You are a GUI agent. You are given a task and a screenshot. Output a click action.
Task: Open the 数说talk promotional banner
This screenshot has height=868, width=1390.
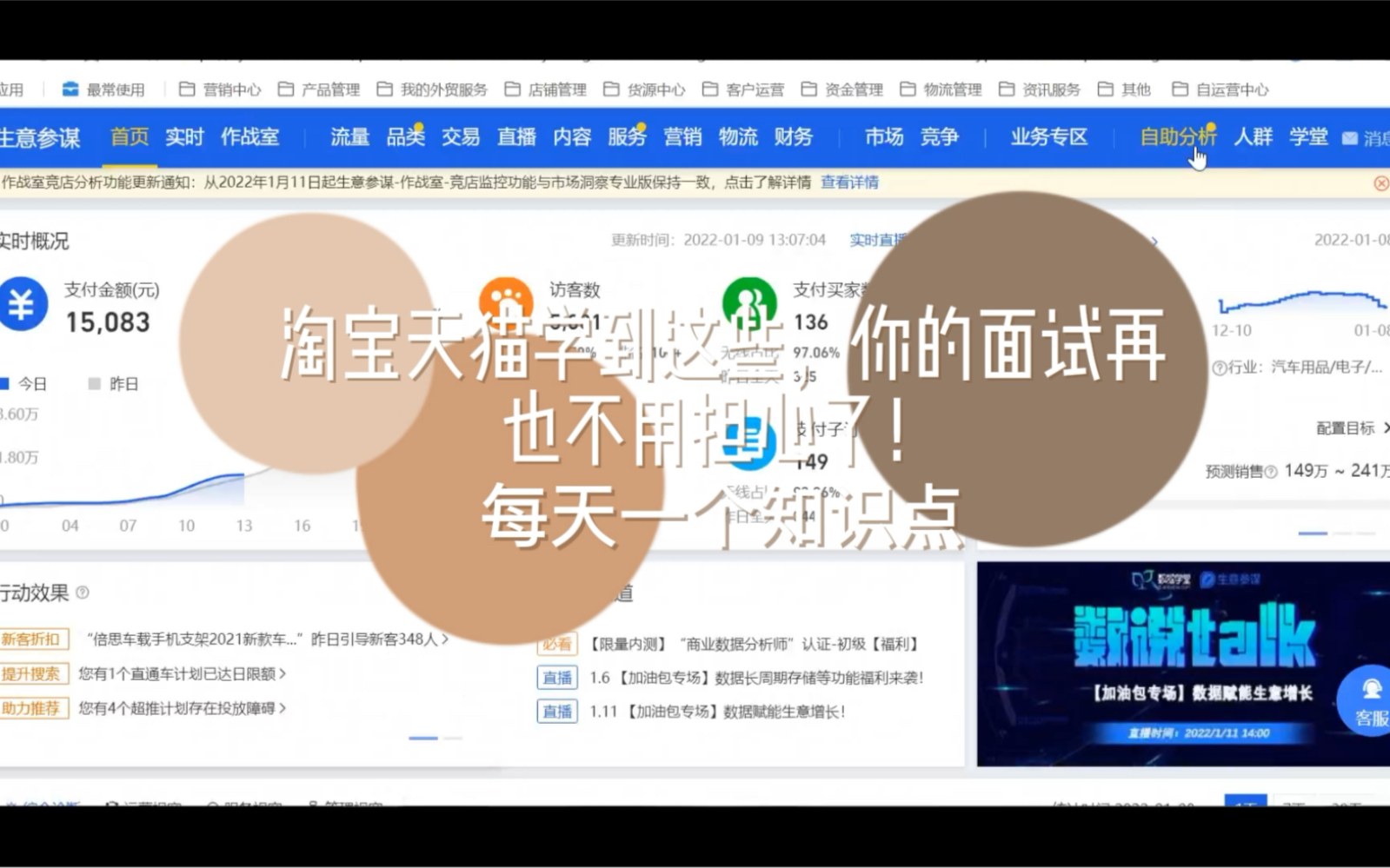click(1183, 664)
